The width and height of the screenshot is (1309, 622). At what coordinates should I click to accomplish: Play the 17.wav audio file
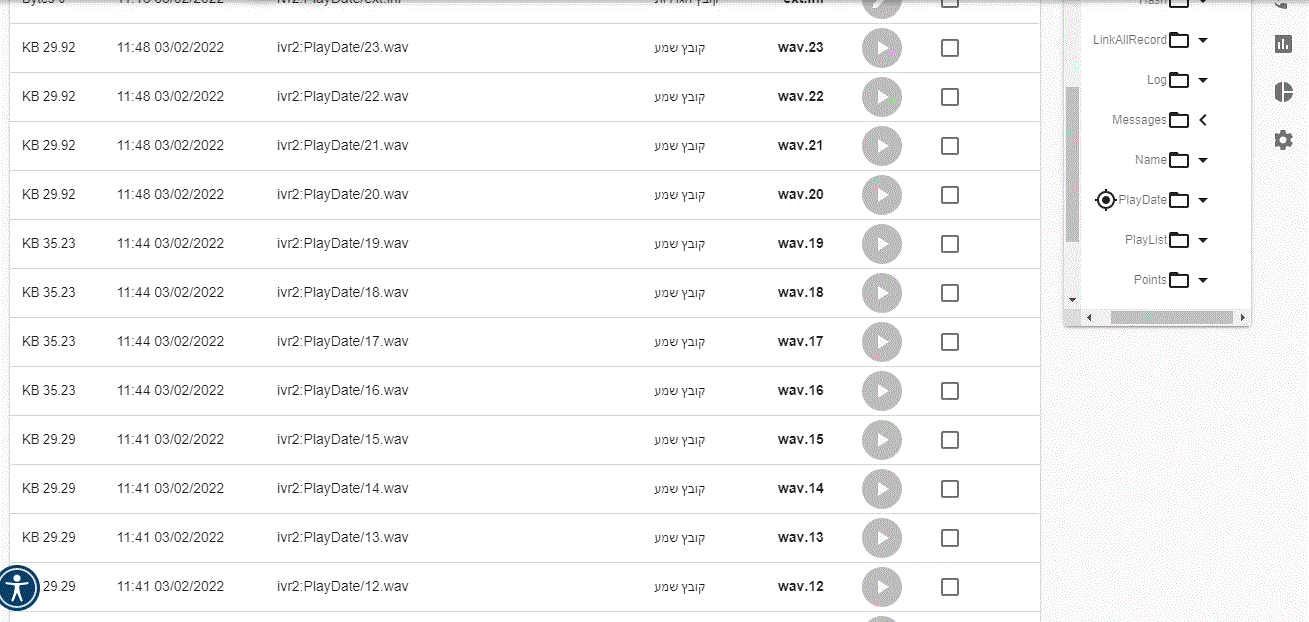click(x=881, y=342)
